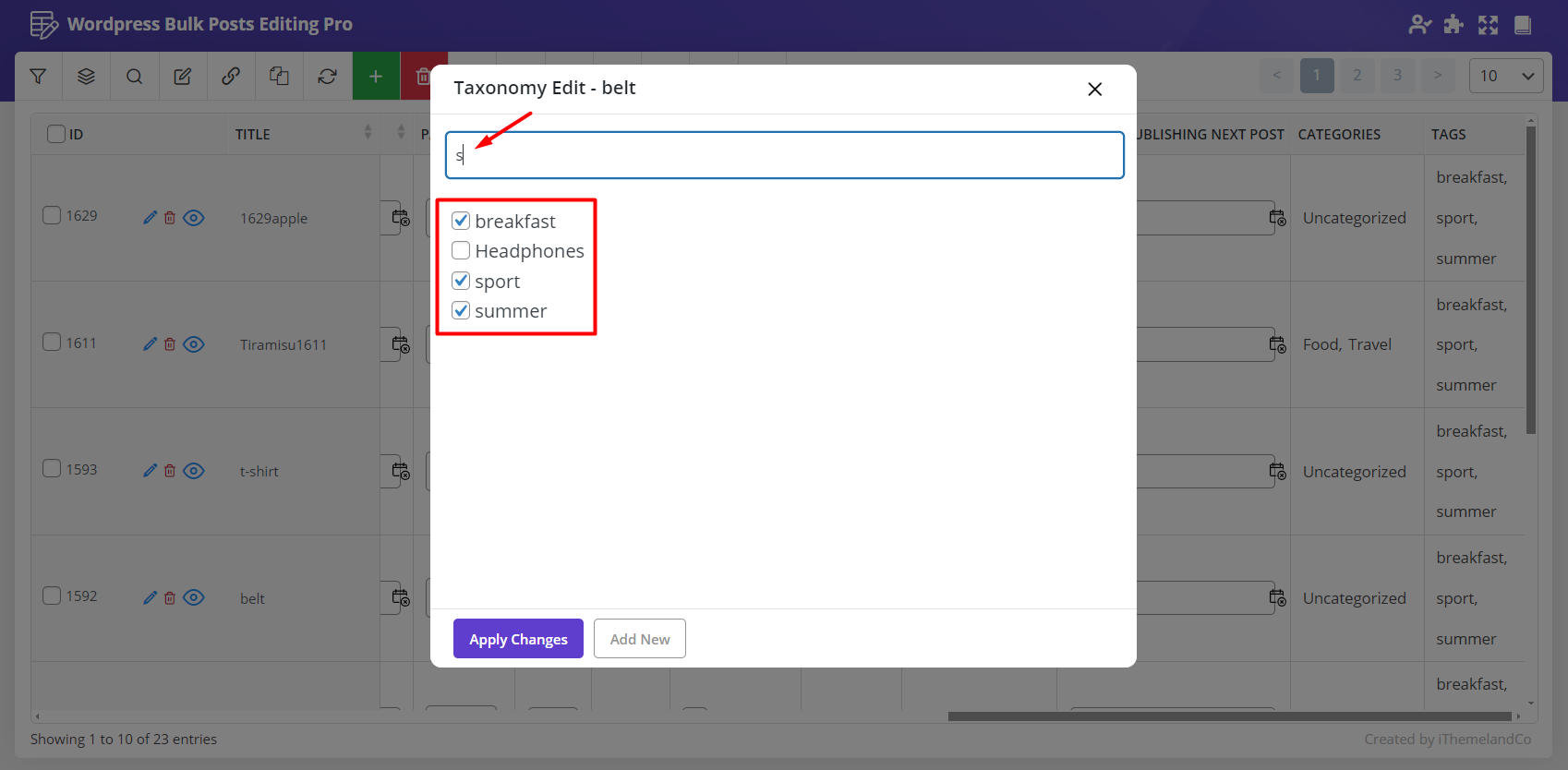The width and height of the screenshot is (1568, 770).
Task: Go to pagination page 3
Action: 1397,76
